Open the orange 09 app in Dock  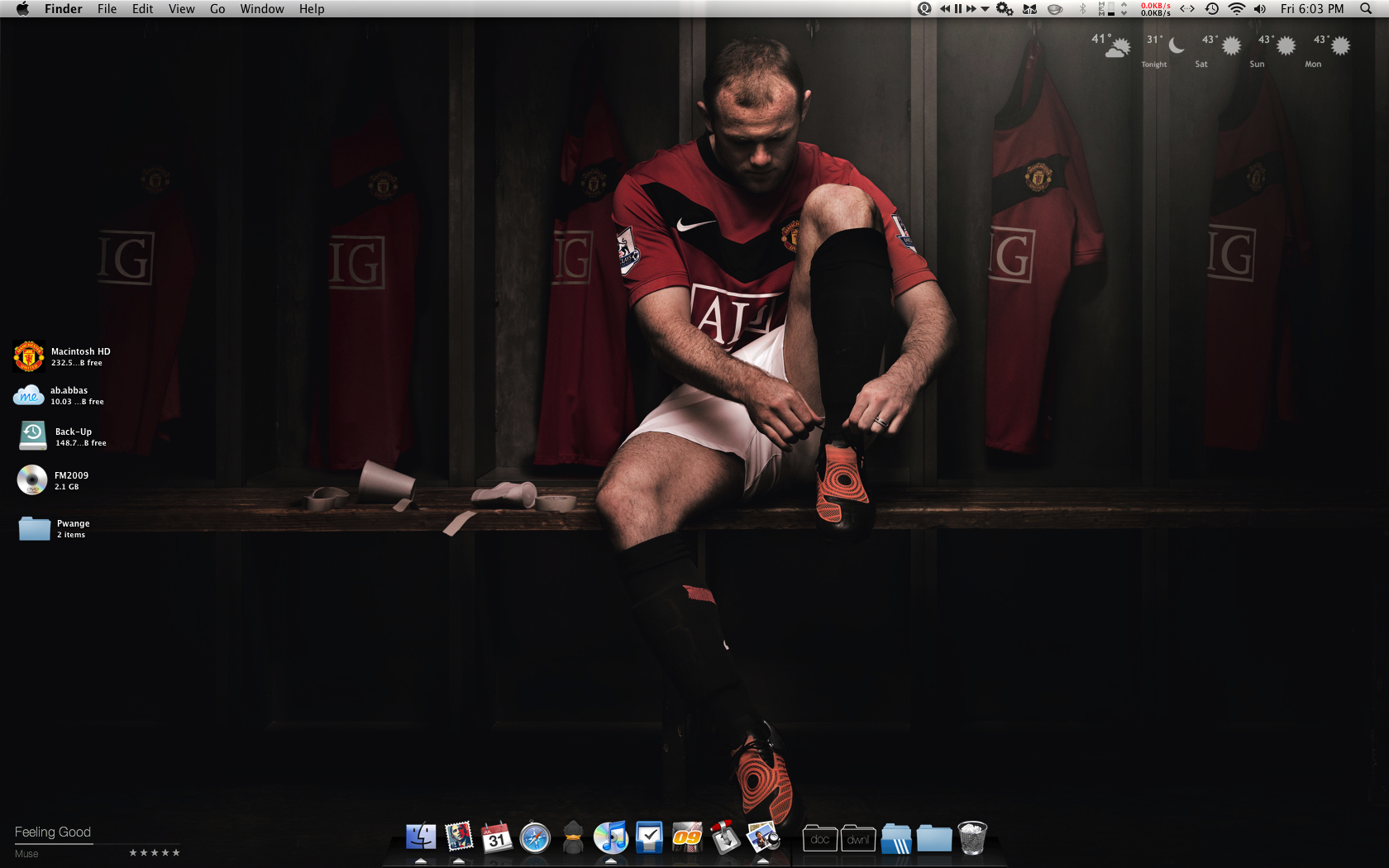click(687, 837)
